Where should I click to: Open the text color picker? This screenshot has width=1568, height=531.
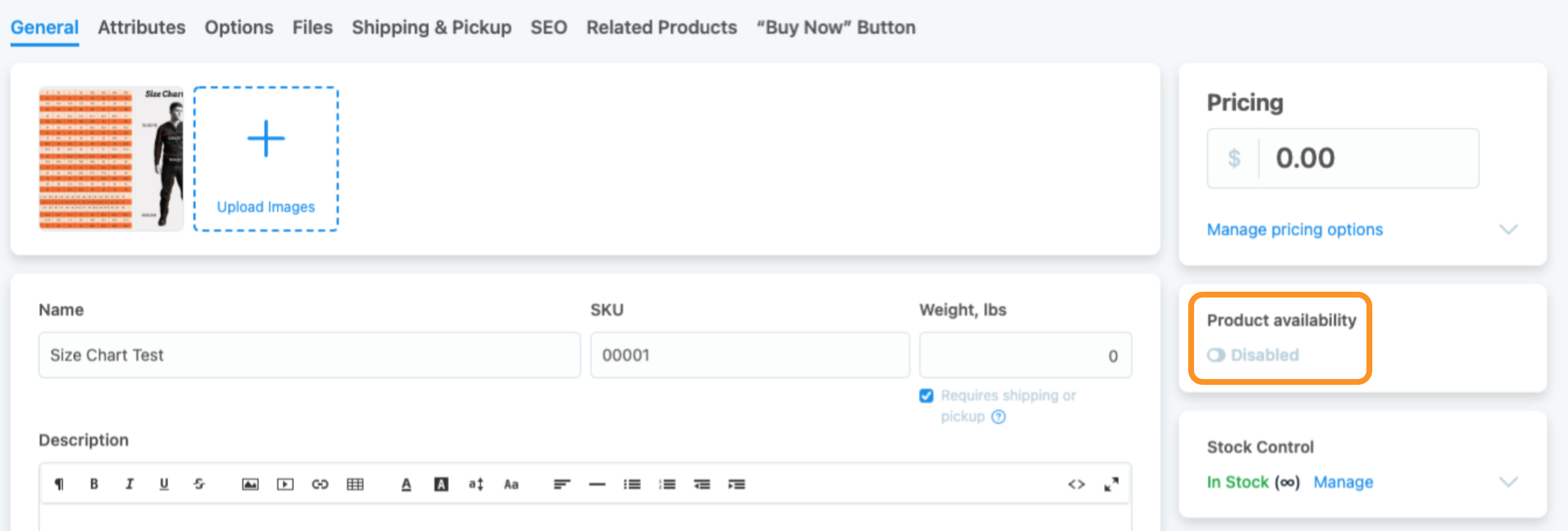point(406,484)
